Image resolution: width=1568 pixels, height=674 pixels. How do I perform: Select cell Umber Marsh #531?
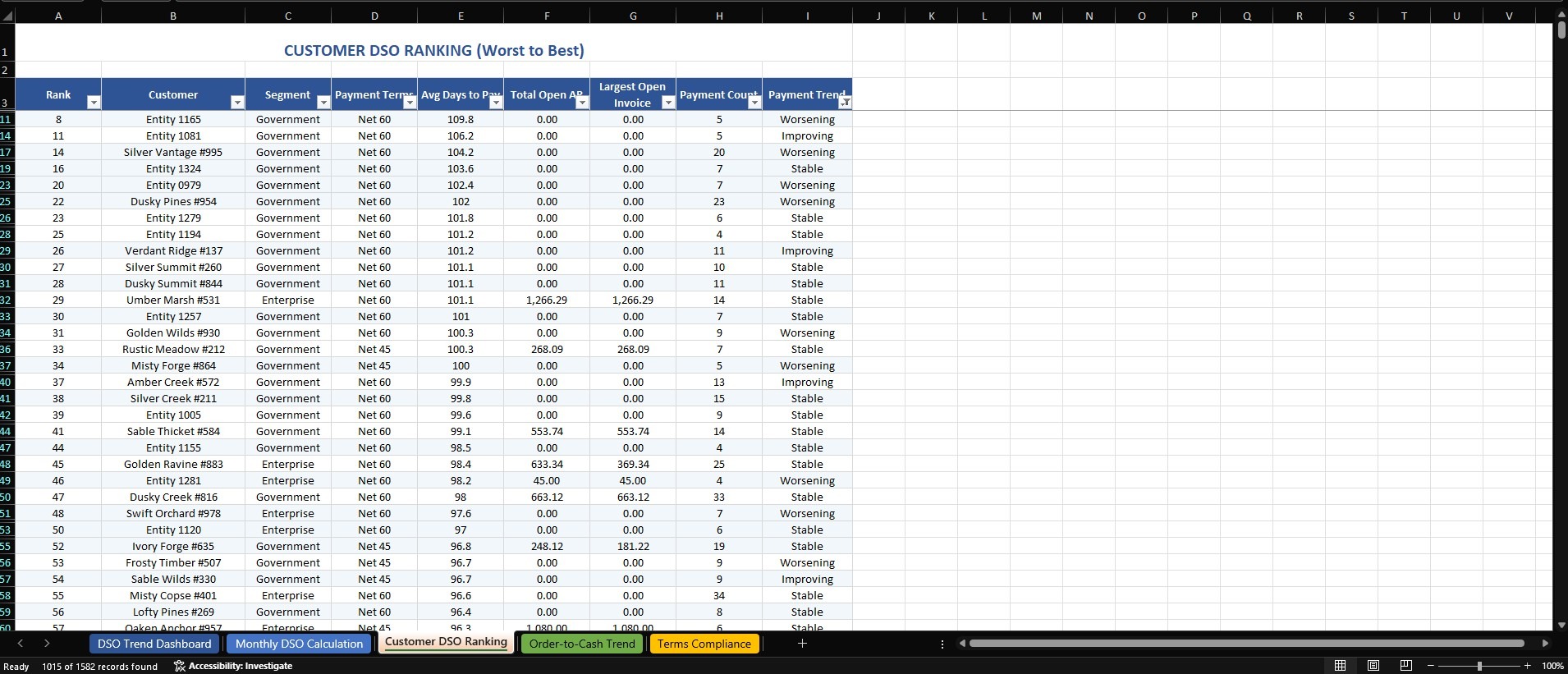click(x=173, y=300)
